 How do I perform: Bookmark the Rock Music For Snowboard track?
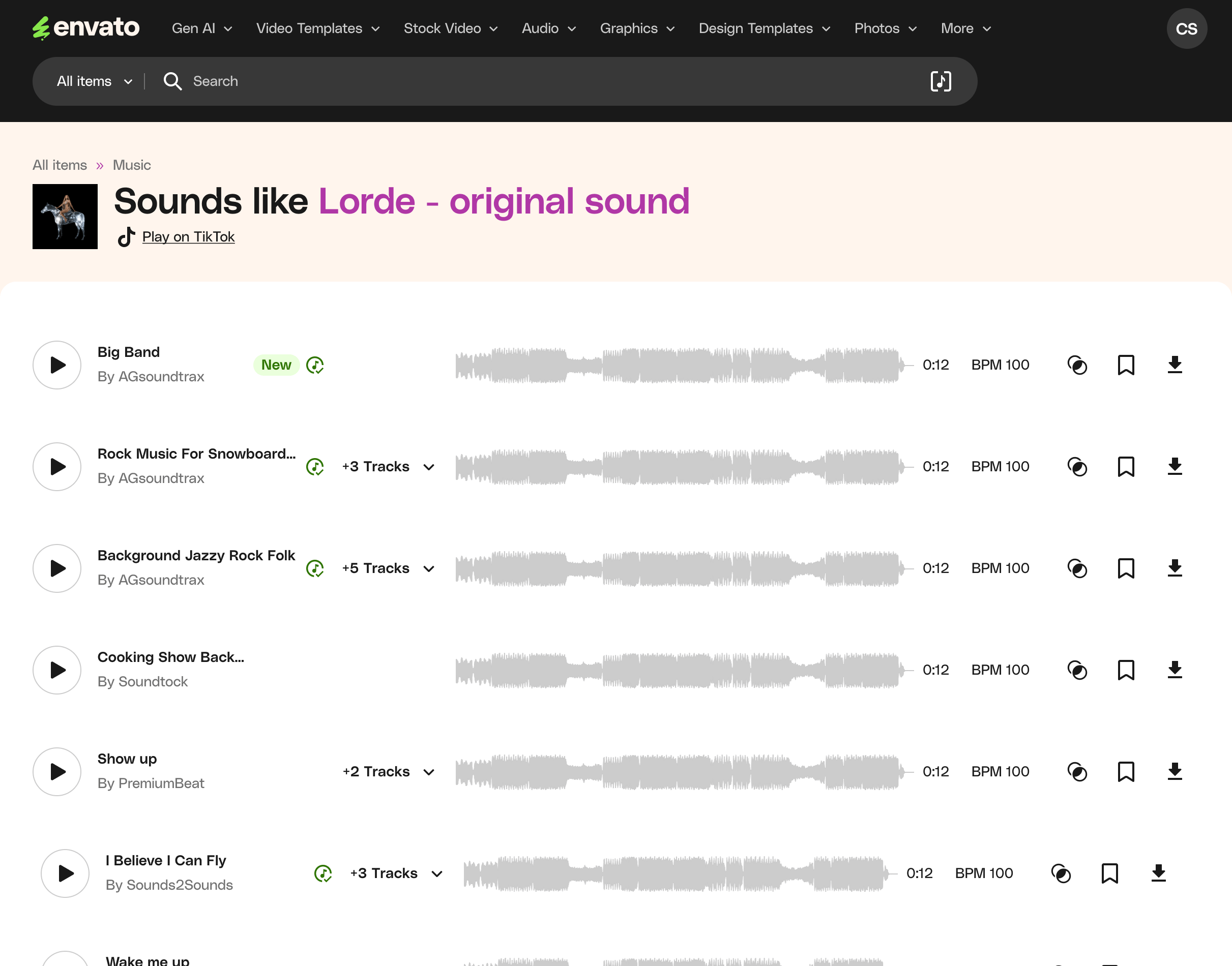pos(1125,467)
